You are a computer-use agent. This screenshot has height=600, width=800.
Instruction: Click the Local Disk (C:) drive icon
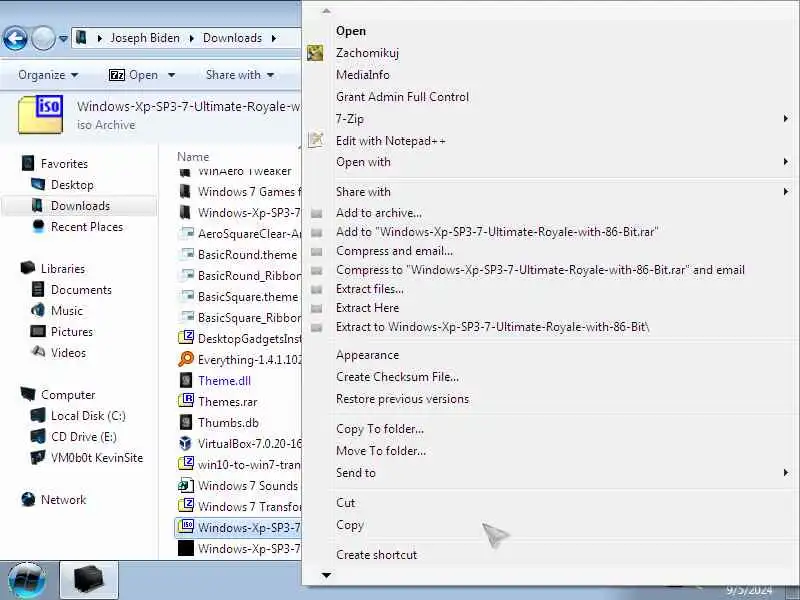[x=38, y=415]
